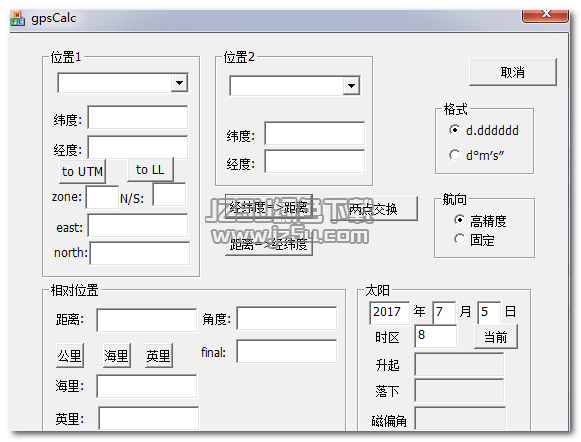Click the to LL button

[150, 170]
